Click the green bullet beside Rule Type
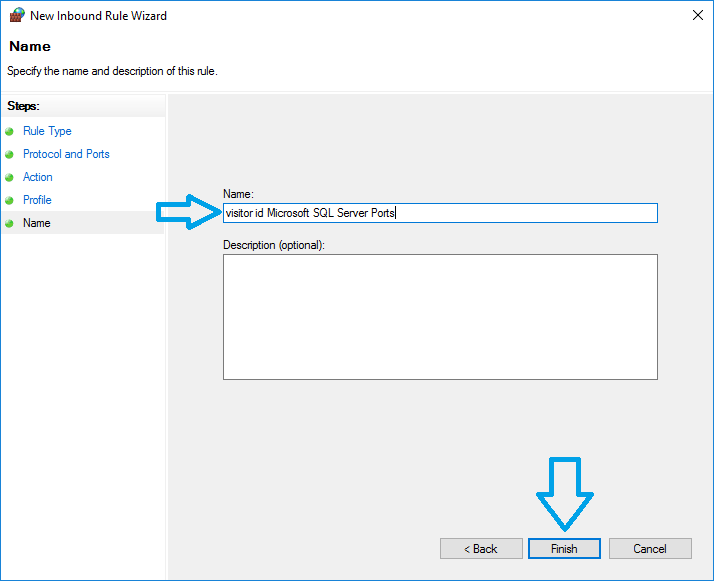This screenshot has height=581, width=714. coord(10,131)
